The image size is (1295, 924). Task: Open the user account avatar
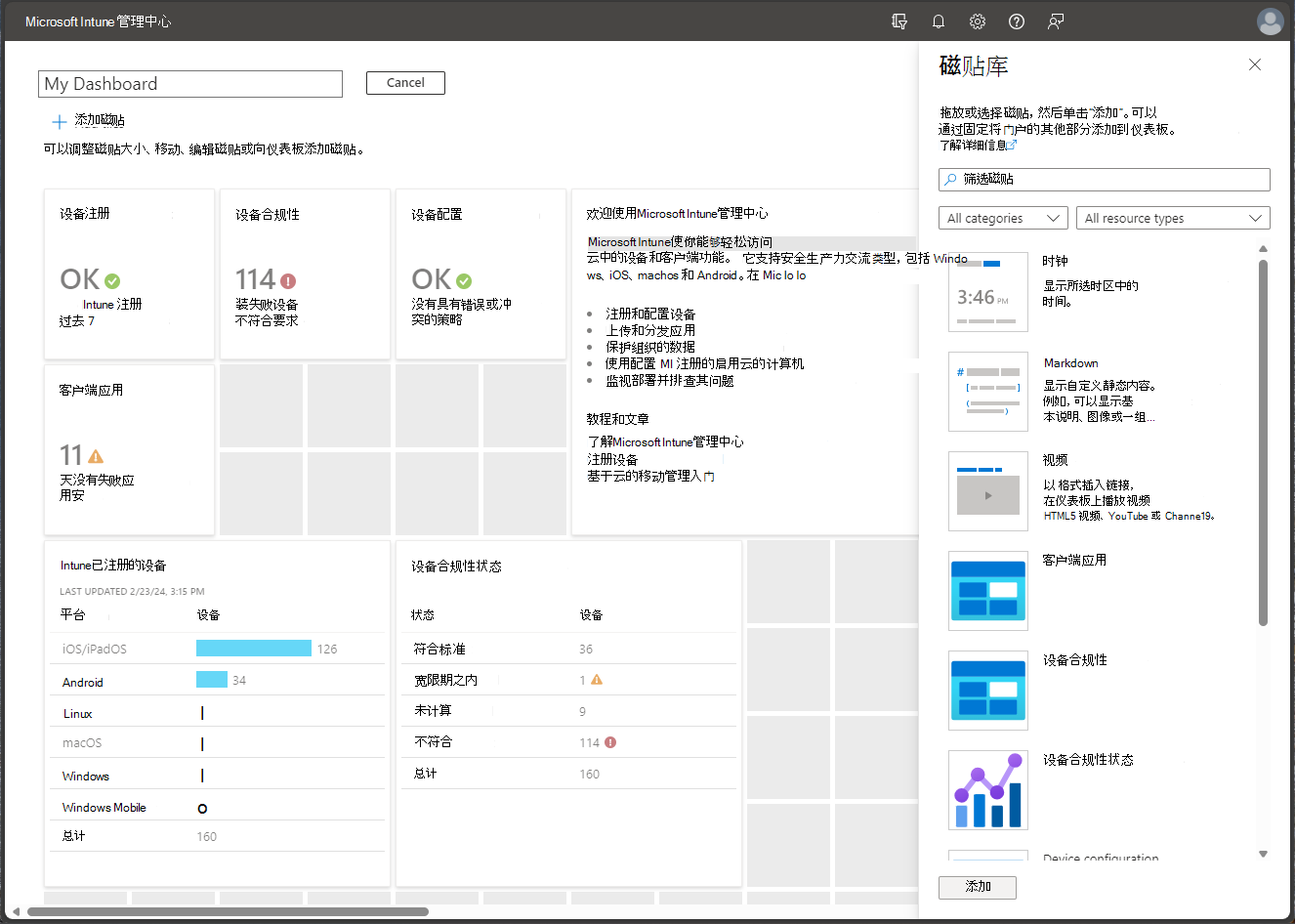click(x=1270, y=21)
